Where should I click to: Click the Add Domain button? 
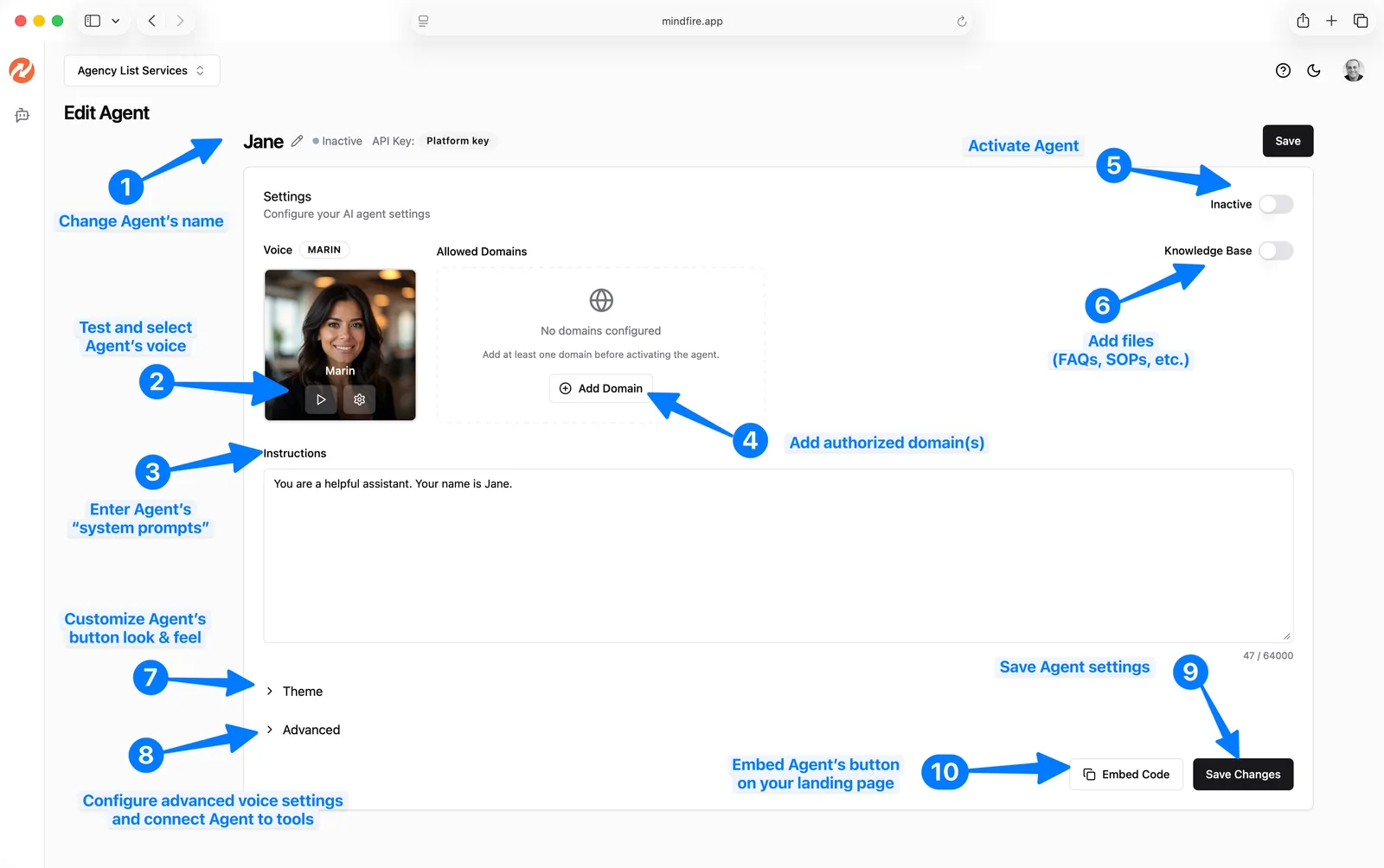point(601,388)
